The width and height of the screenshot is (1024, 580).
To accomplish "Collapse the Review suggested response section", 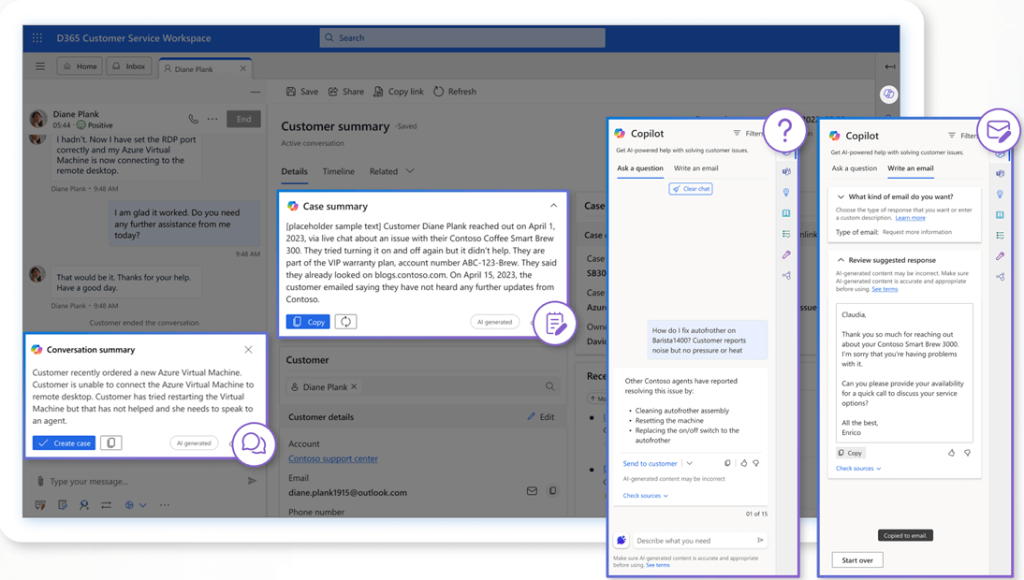I will (841, 260).
